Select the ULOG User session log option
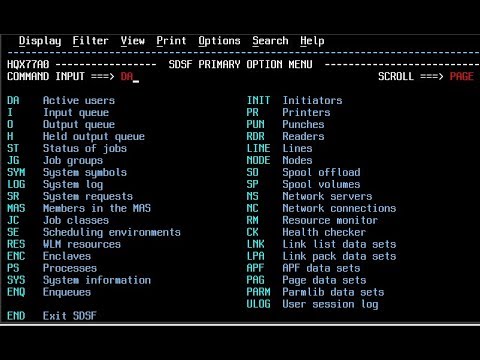Image resolution: width=480 pixels, height=360 pixels. coord(313,304)
